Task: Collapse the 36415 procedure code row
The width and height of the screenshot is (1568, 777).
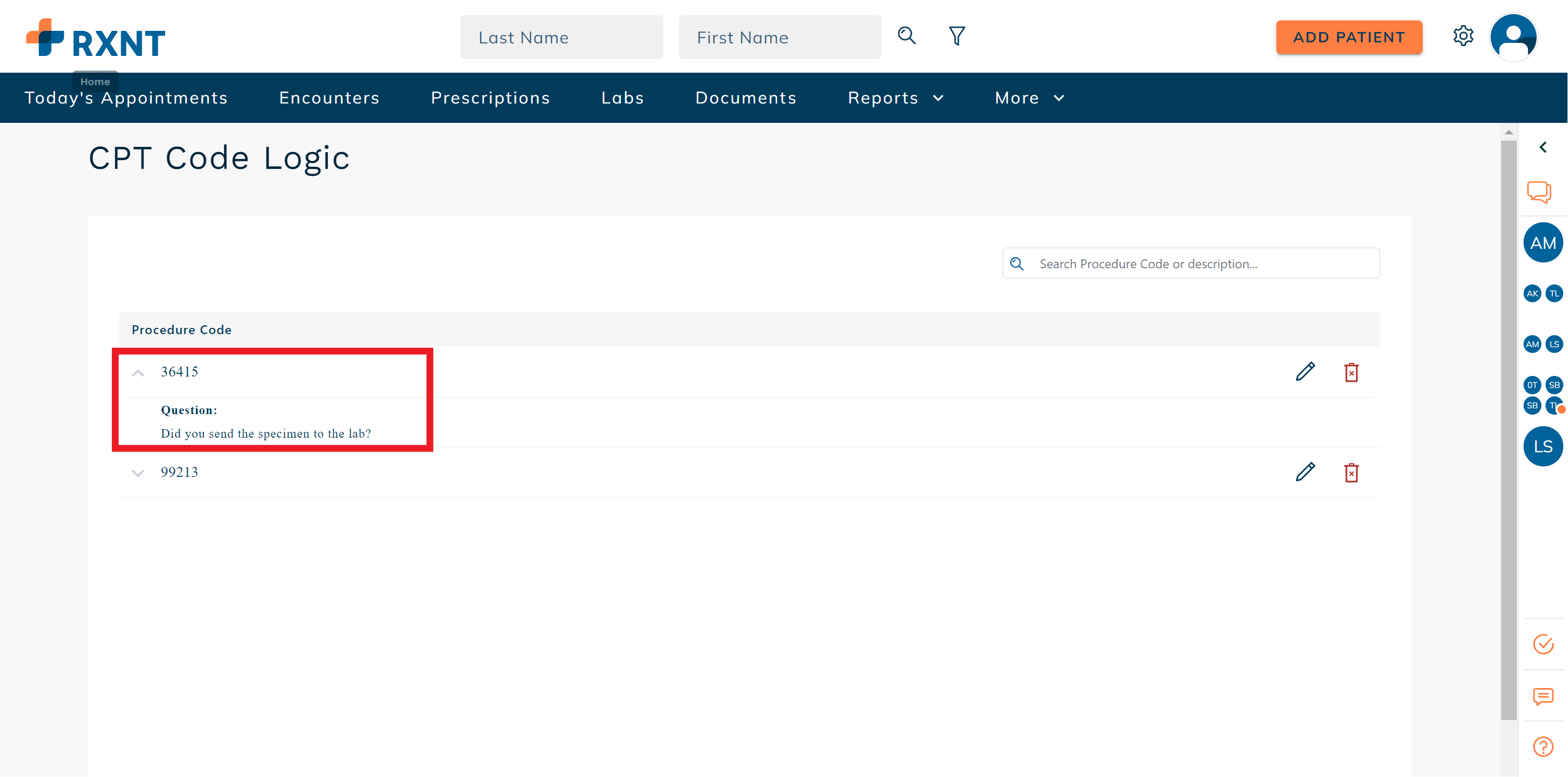Action: (138, 373)
